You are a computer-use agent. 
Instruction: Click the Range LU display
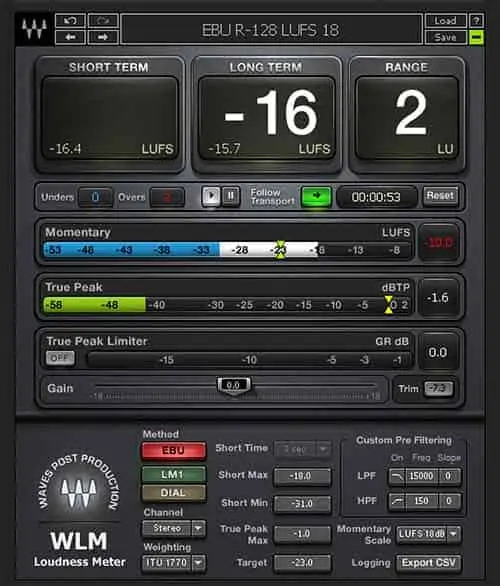(407, 118)
